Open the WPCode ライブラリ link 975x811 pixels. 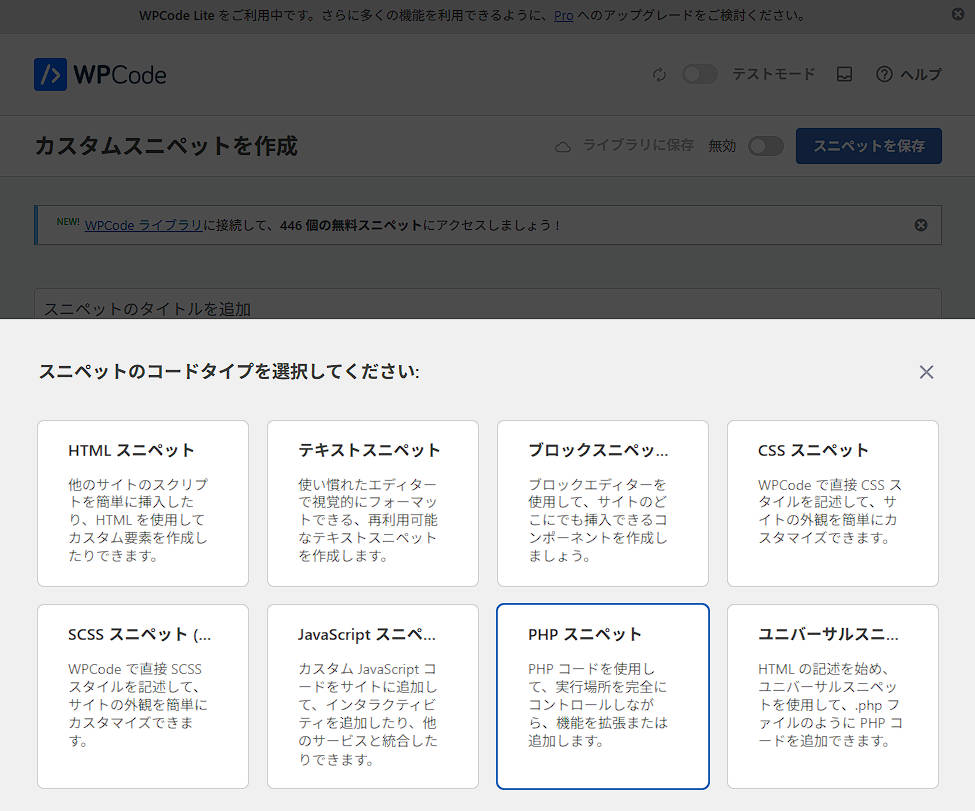point(143,225)
